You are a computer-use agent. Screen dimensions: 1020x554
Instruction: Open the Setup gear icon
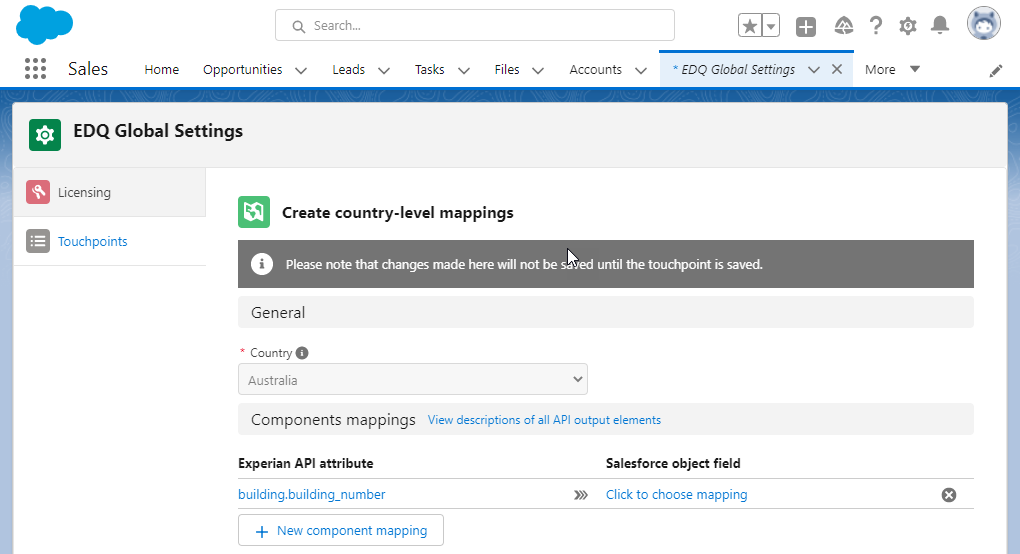point(907,26)
